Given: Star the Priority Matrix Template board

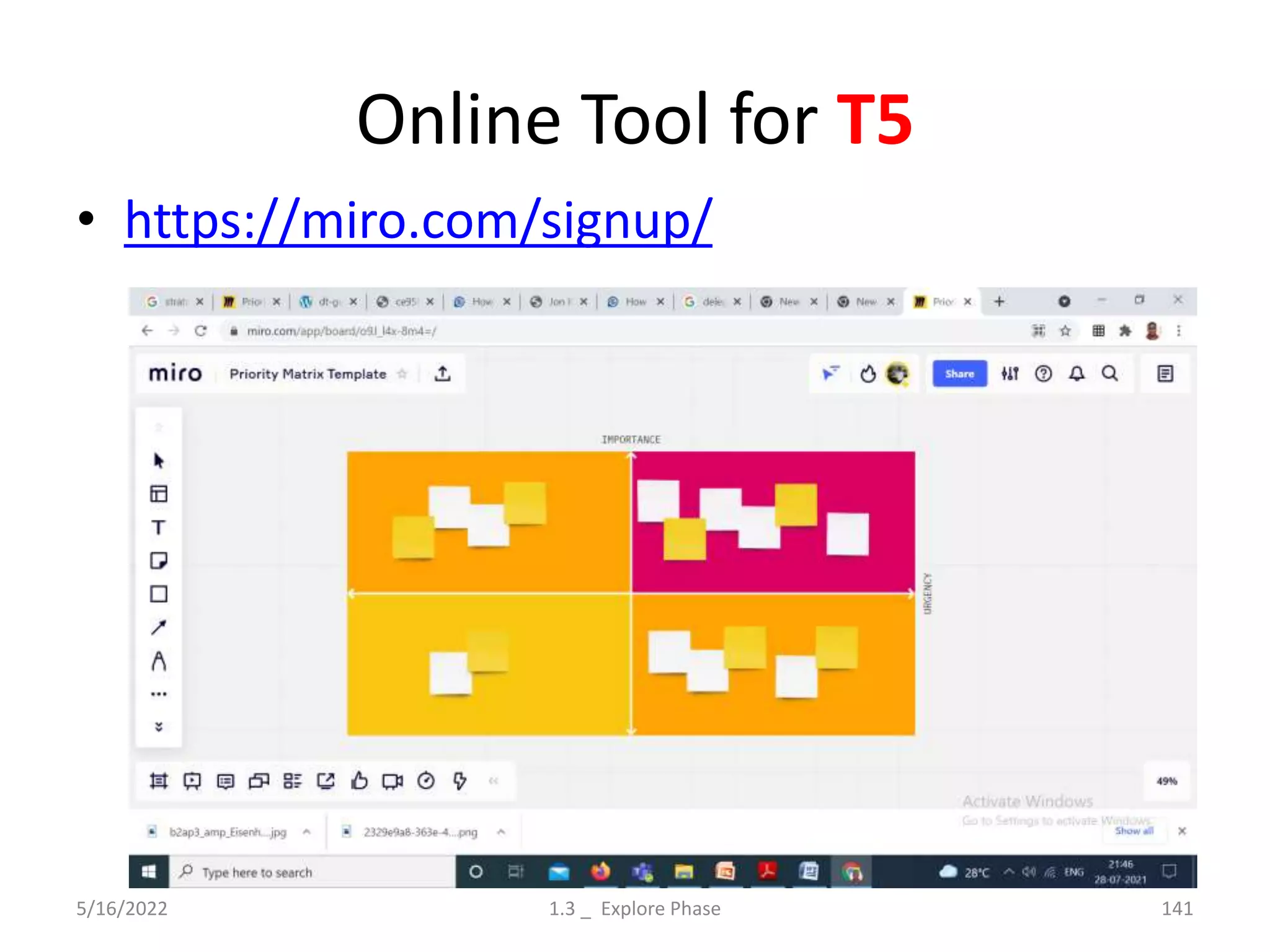Looking at the screenshot, I should click(402, 374).
